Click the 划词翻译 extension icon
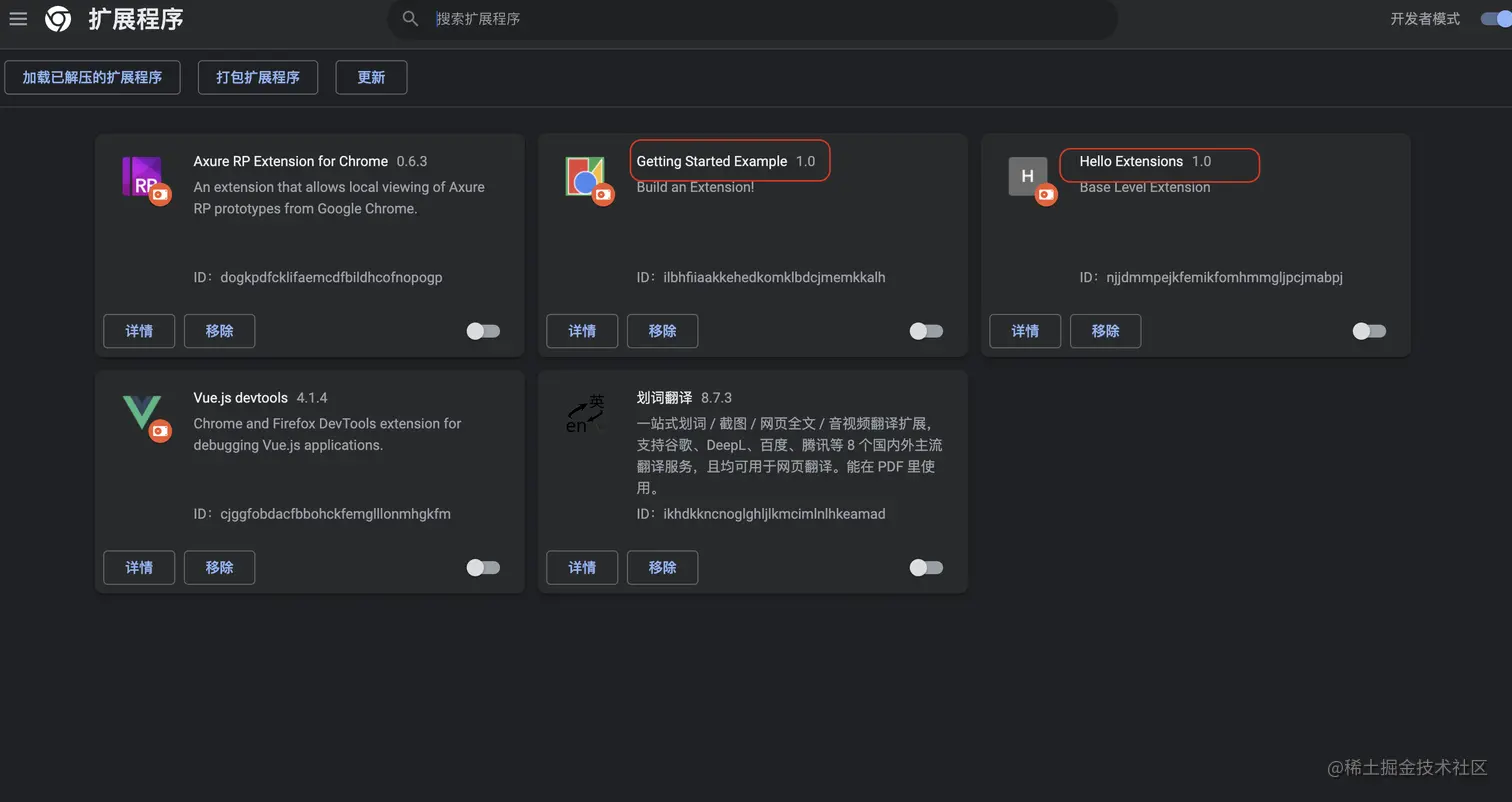Viewport: 1512px width, 802px height. point(586,413)
